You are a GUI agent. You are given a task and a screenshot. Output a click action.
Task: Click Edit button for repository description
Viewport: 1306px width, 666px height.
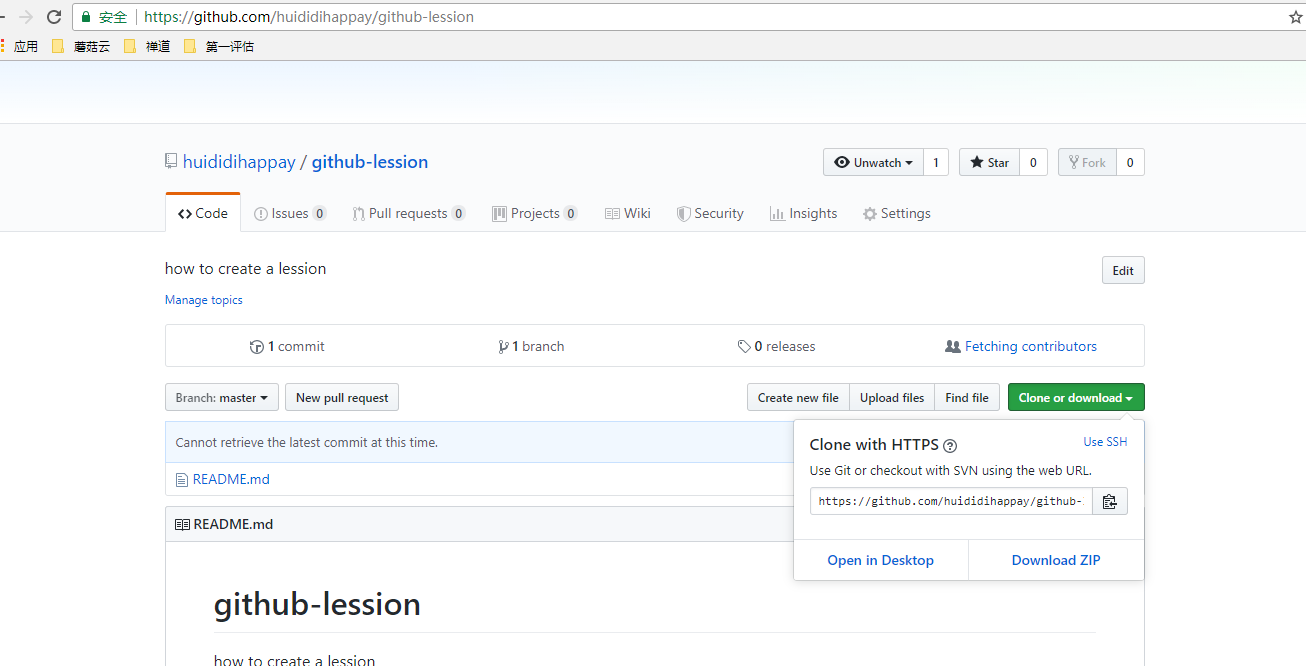pos(1122,271)
